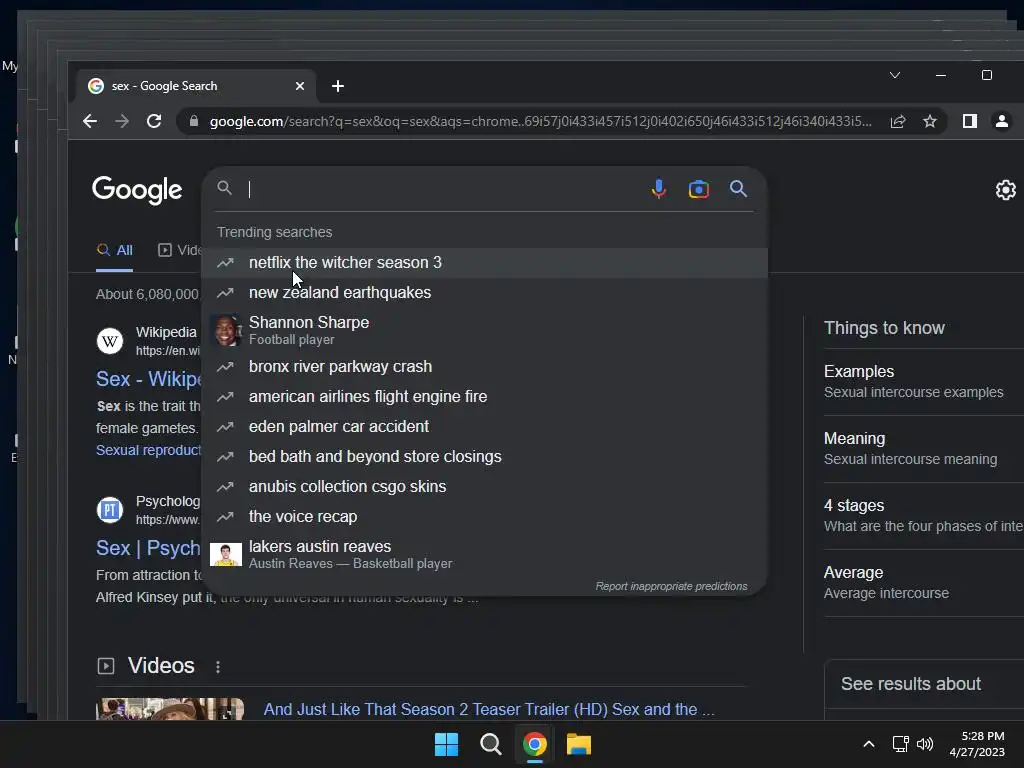Click 'Report inappropriate predictions' link
Screen dimensions: 1024x768
tap(671, 586)
